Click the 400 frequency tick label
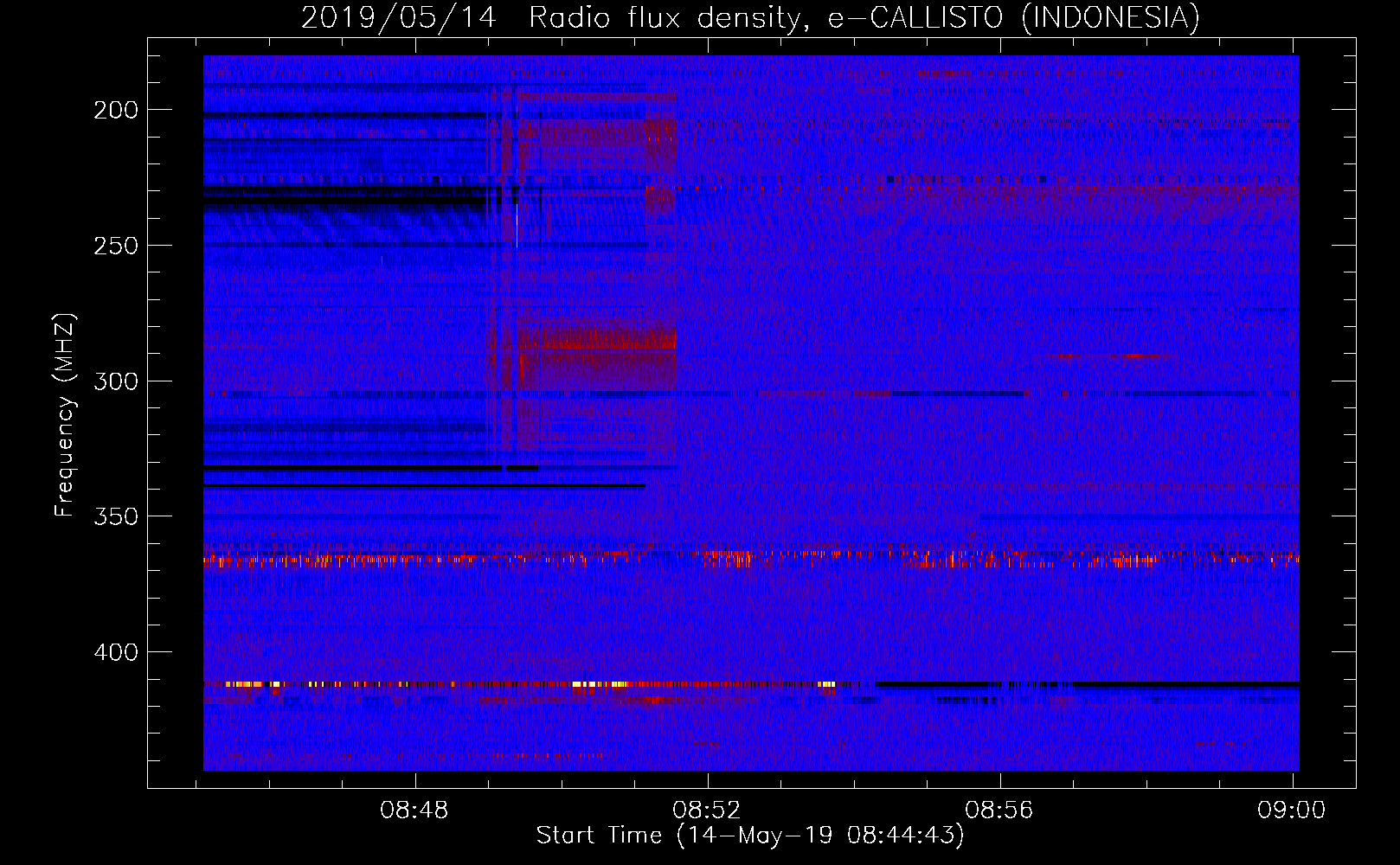1400x865 pixels. (x=116, y=652)
